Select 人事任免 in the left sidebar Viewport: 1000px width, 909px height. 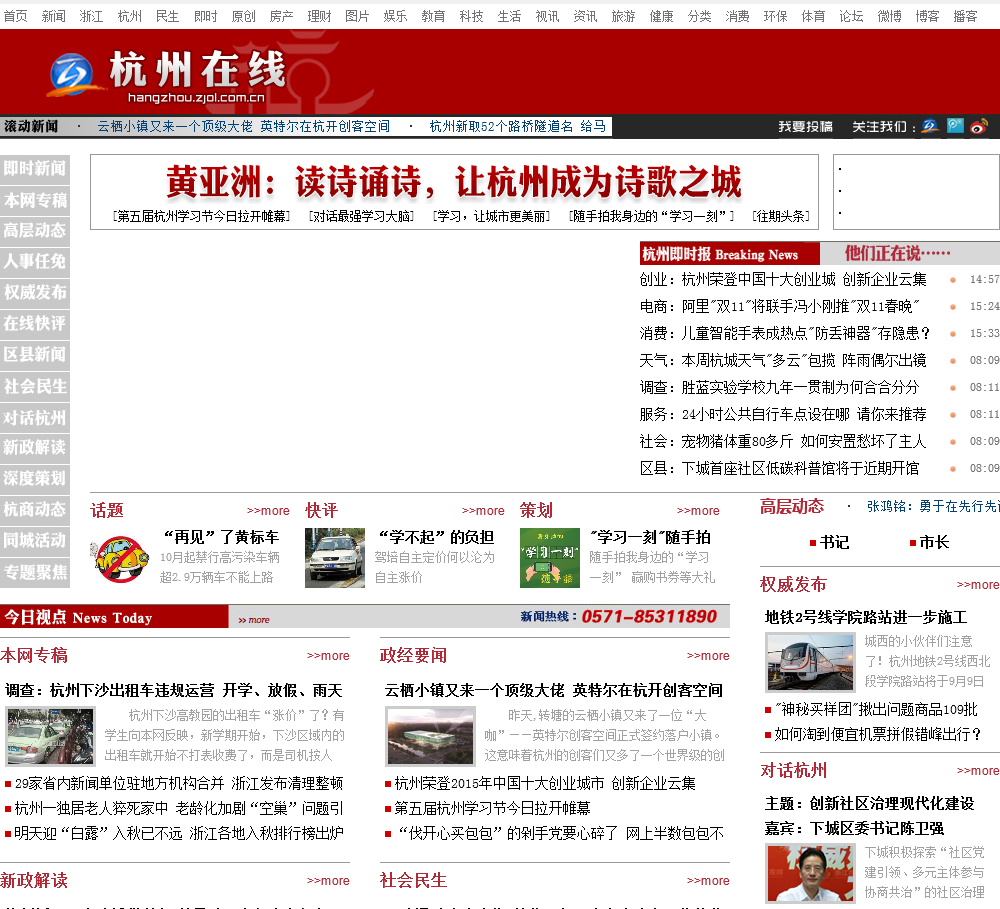(x=34, y=262)
